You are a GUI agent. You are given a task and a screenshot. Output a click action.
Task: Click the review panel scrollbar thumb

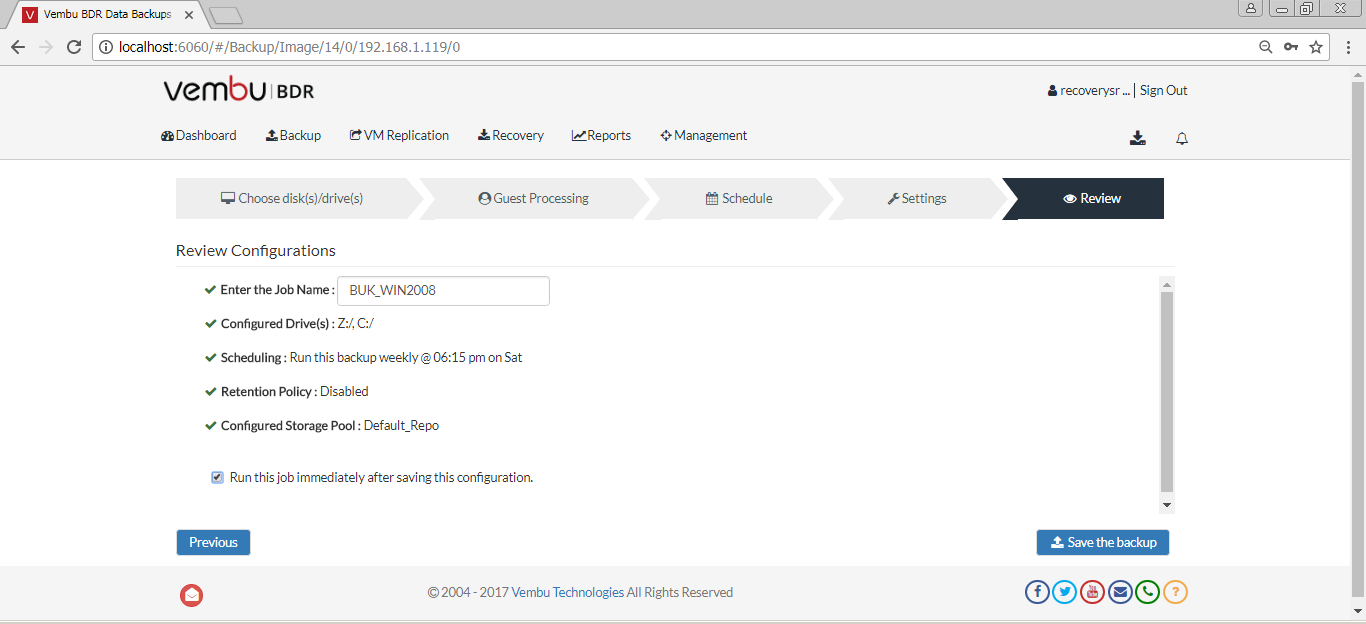1167,391
